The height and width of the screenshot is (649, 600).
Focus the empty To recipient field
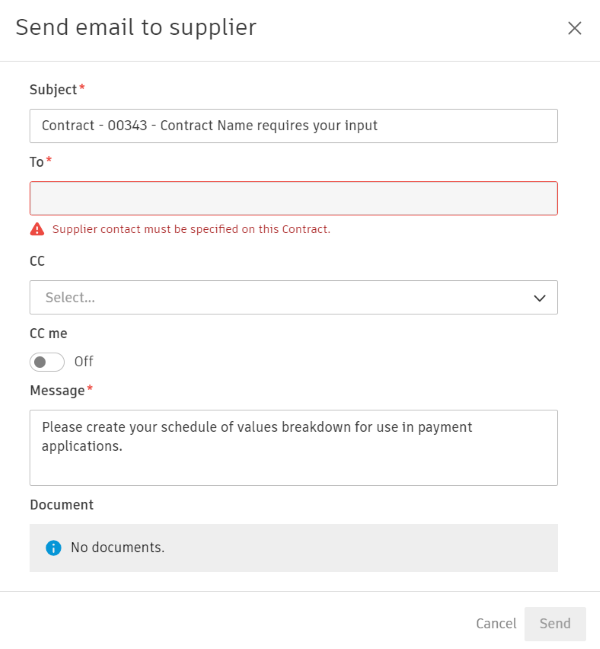(293, 198)
